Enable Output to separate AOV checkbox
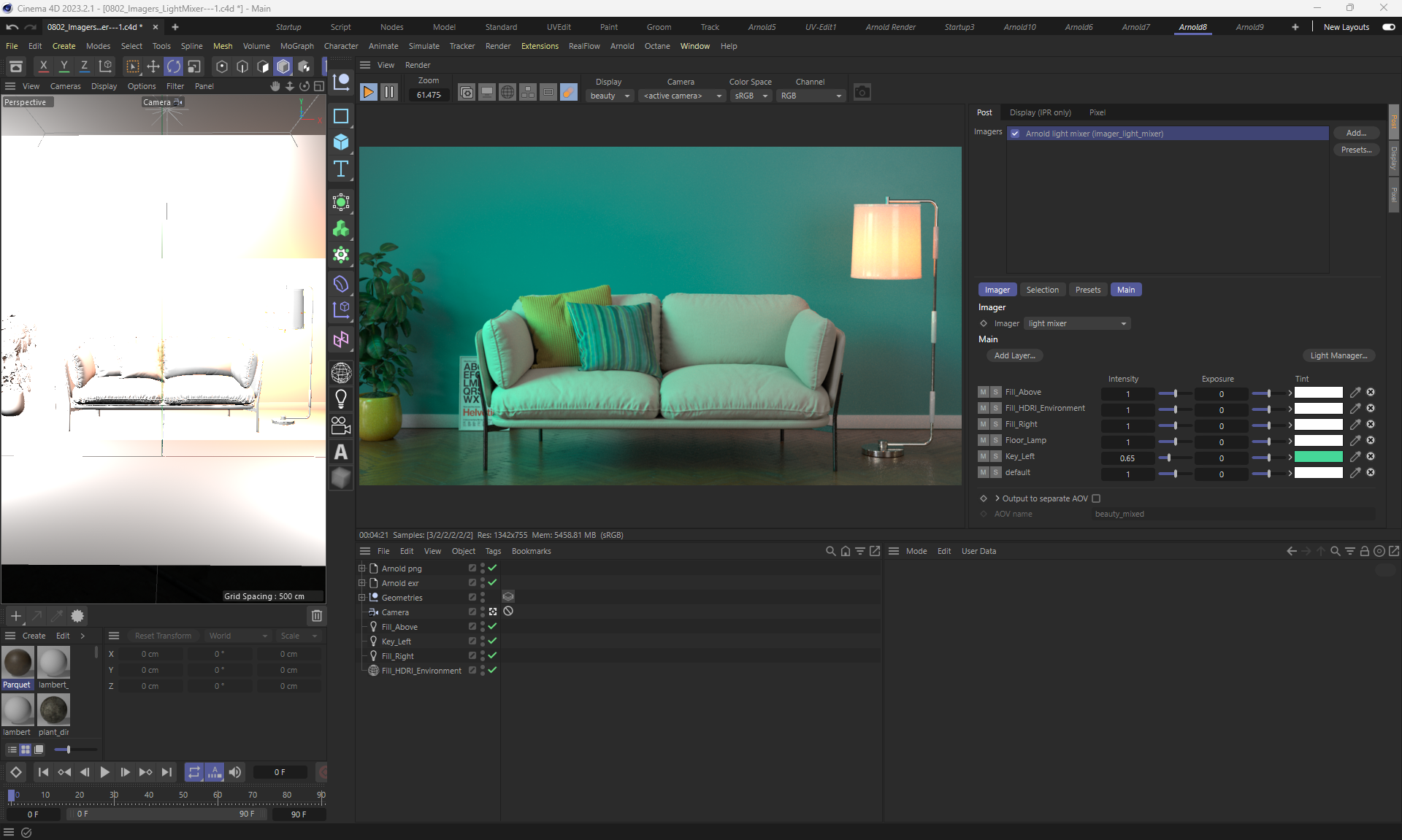 pos(1096,498)
